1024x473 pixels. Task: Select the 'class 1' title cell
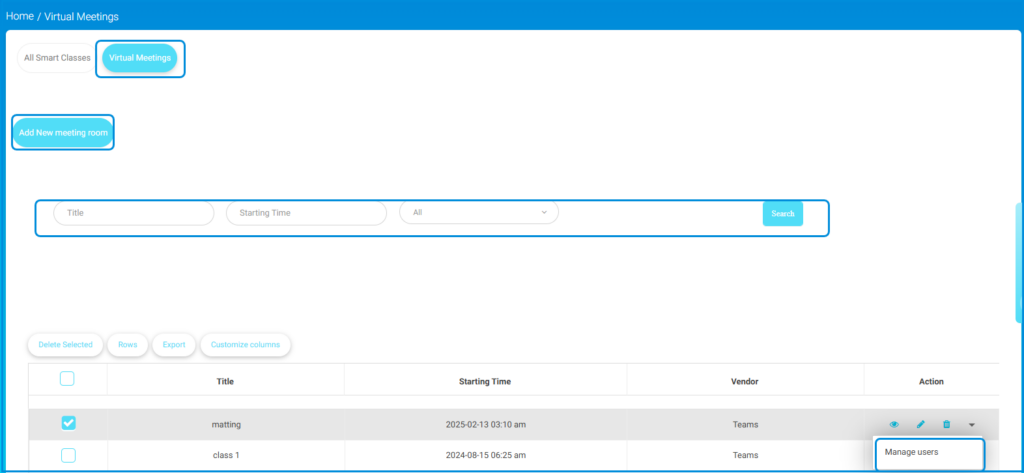click(226, 455)
